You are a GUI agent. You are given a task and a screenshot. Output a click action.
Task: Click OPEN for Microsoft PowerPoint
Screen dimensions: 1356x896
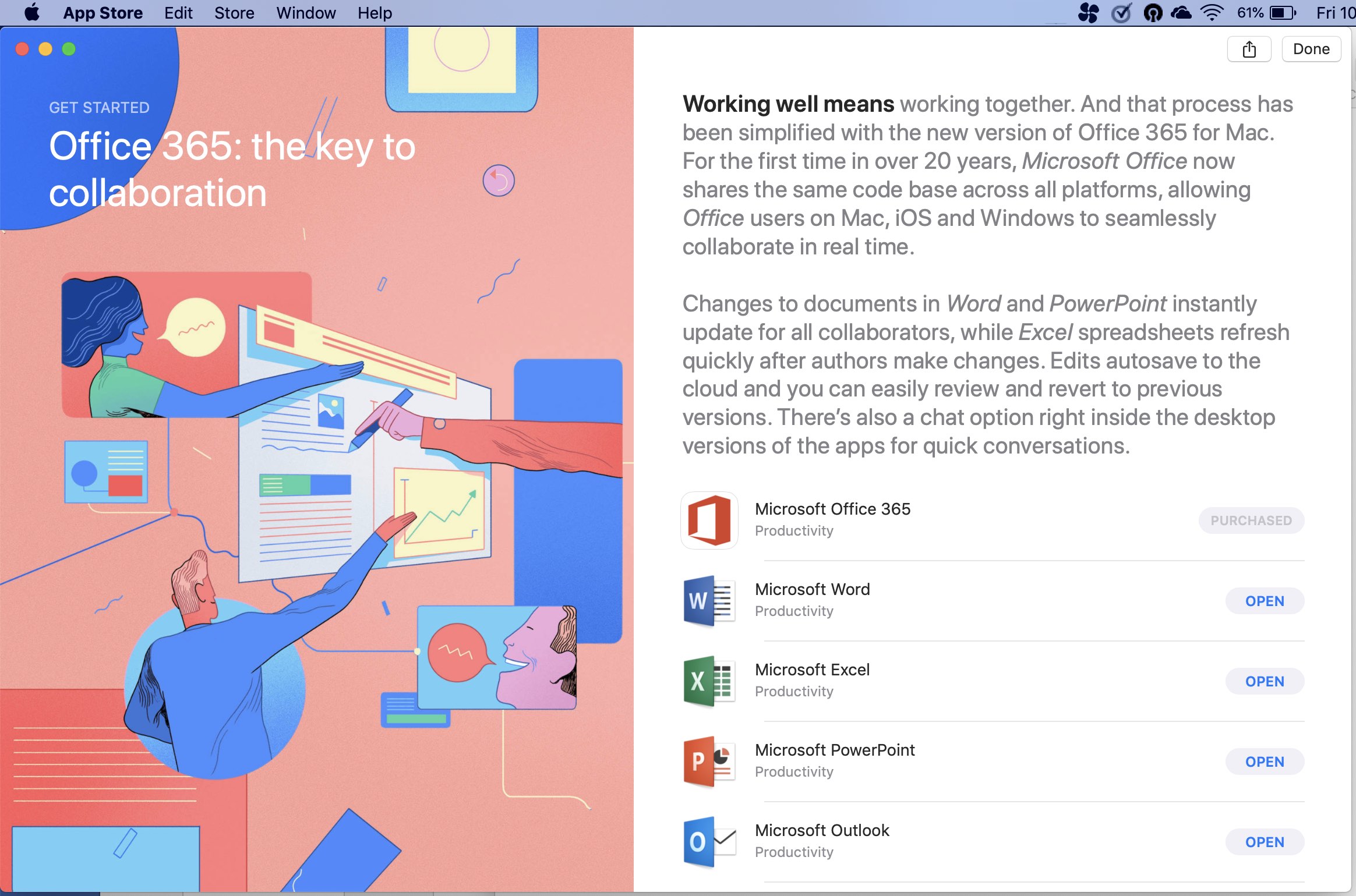(1265, 761)
